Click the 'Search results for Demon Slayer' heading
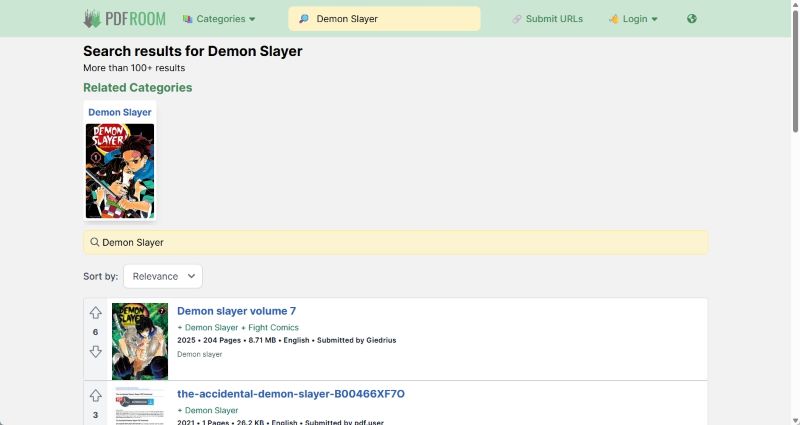Image resolution: width=800 pixels, height=425 pixels. [193, 51]
